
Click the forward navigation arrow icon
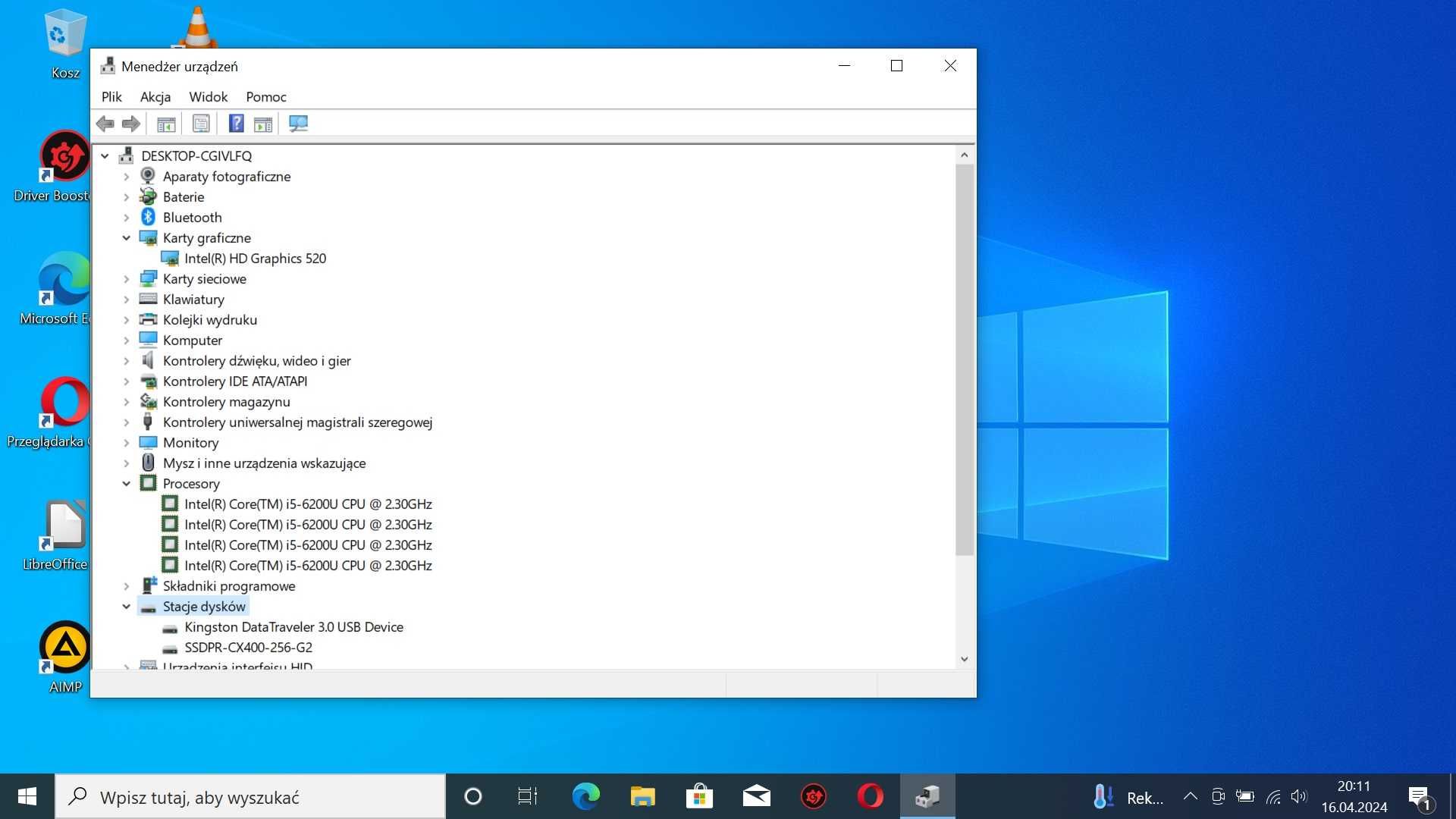[131, 123]
